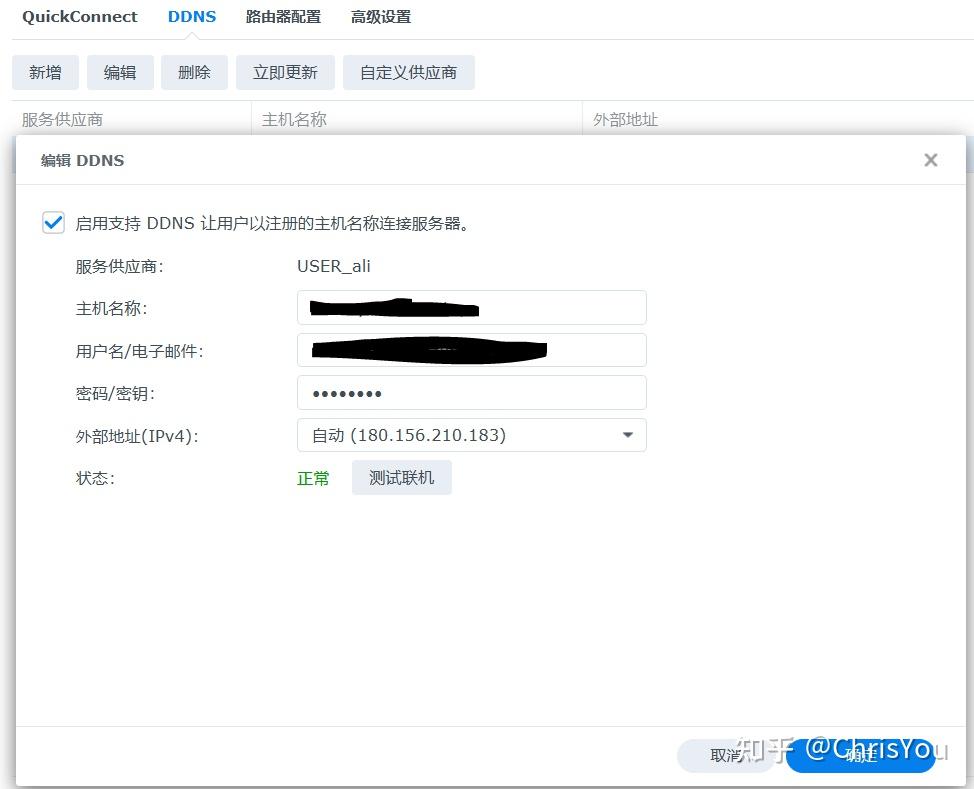Click the 密码/密钥 input field

(471, 392)
